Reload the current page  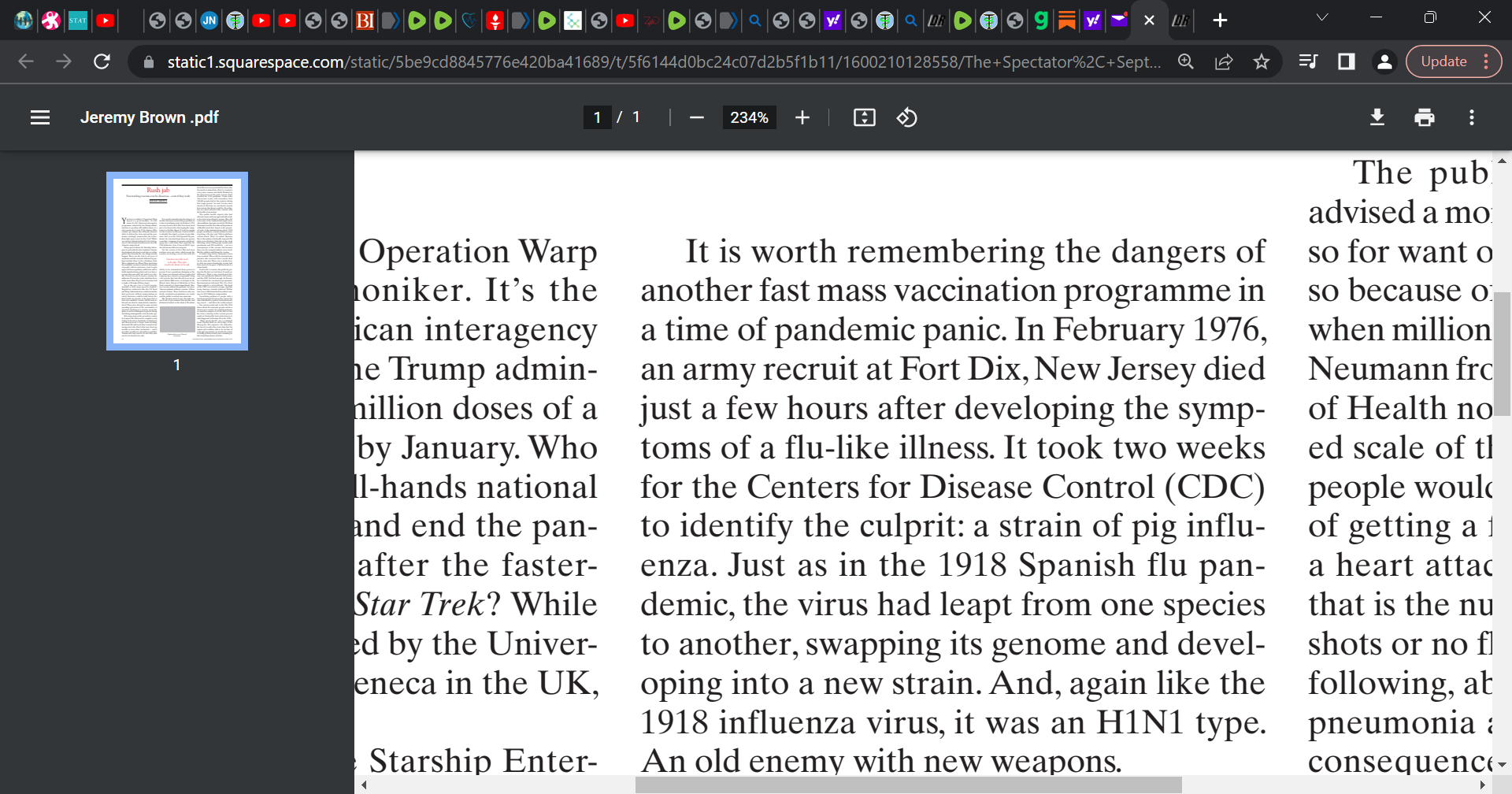point(102,61)
